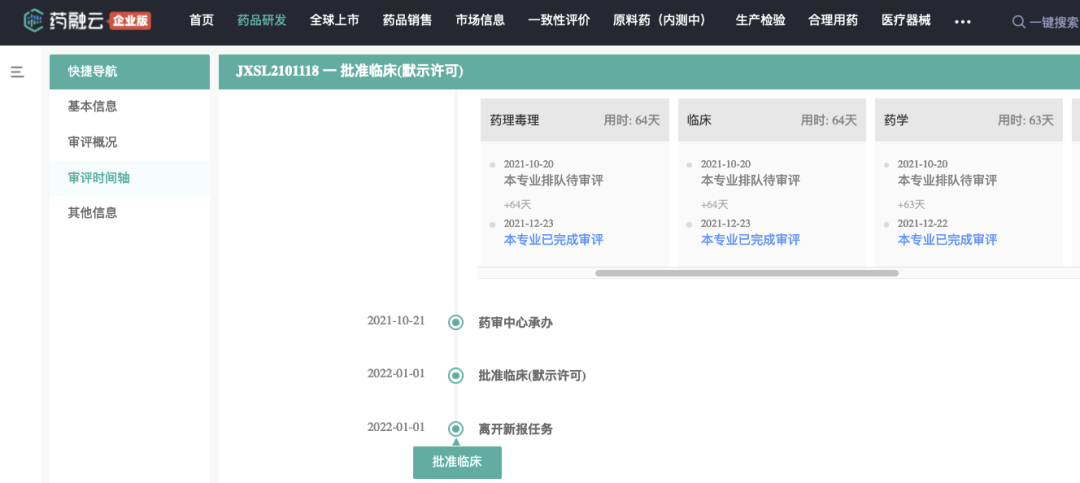Click 本专业已完成审评 link under 药理毒理
The height and width of the screenshot is (483, 1080).
[553, 240]
